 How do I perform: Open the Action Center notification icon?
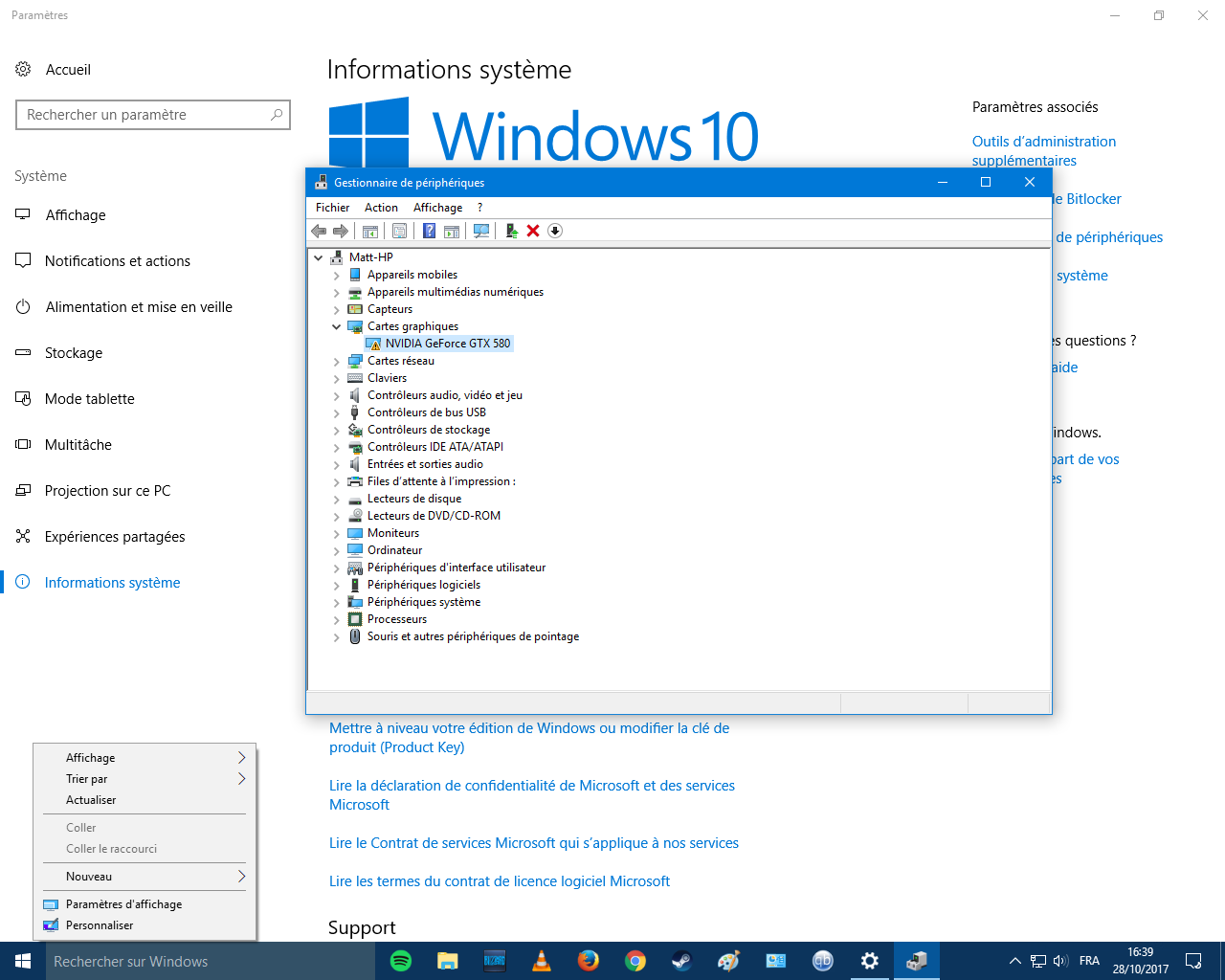(1193, 961)
